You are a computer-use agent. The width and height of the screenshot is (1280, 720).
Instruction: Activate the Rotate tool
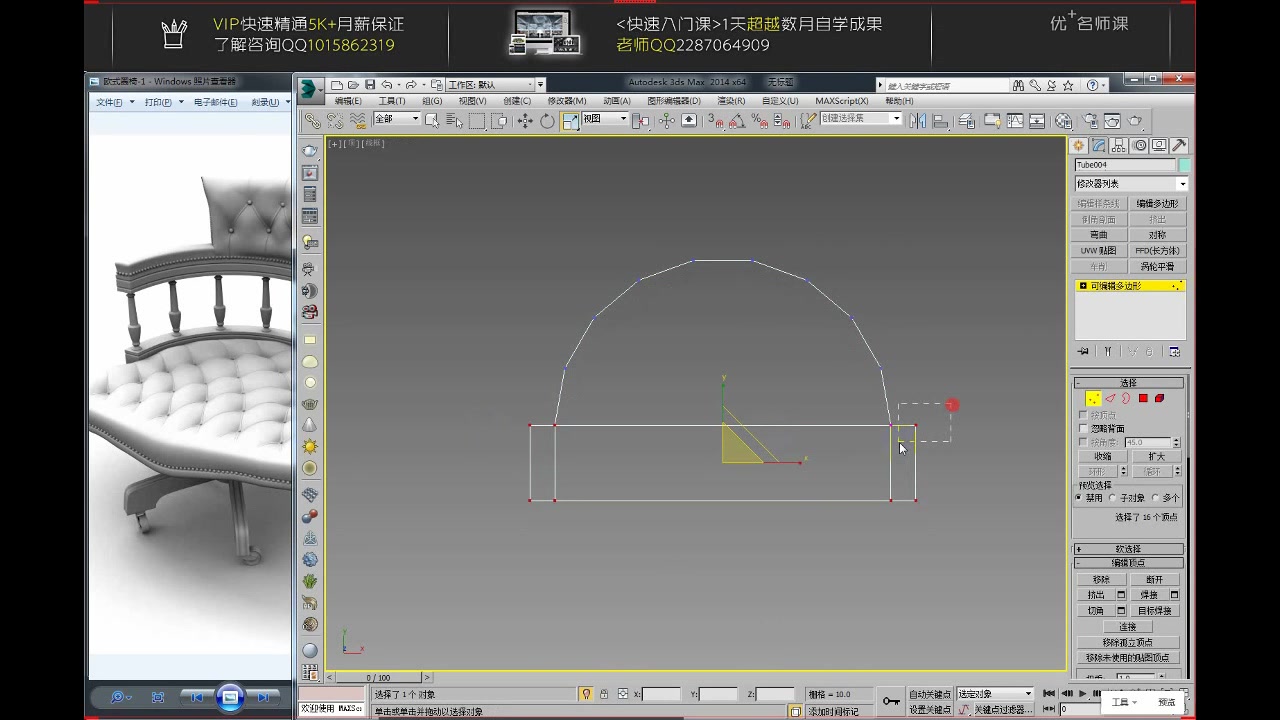click(x=547, y=120)
